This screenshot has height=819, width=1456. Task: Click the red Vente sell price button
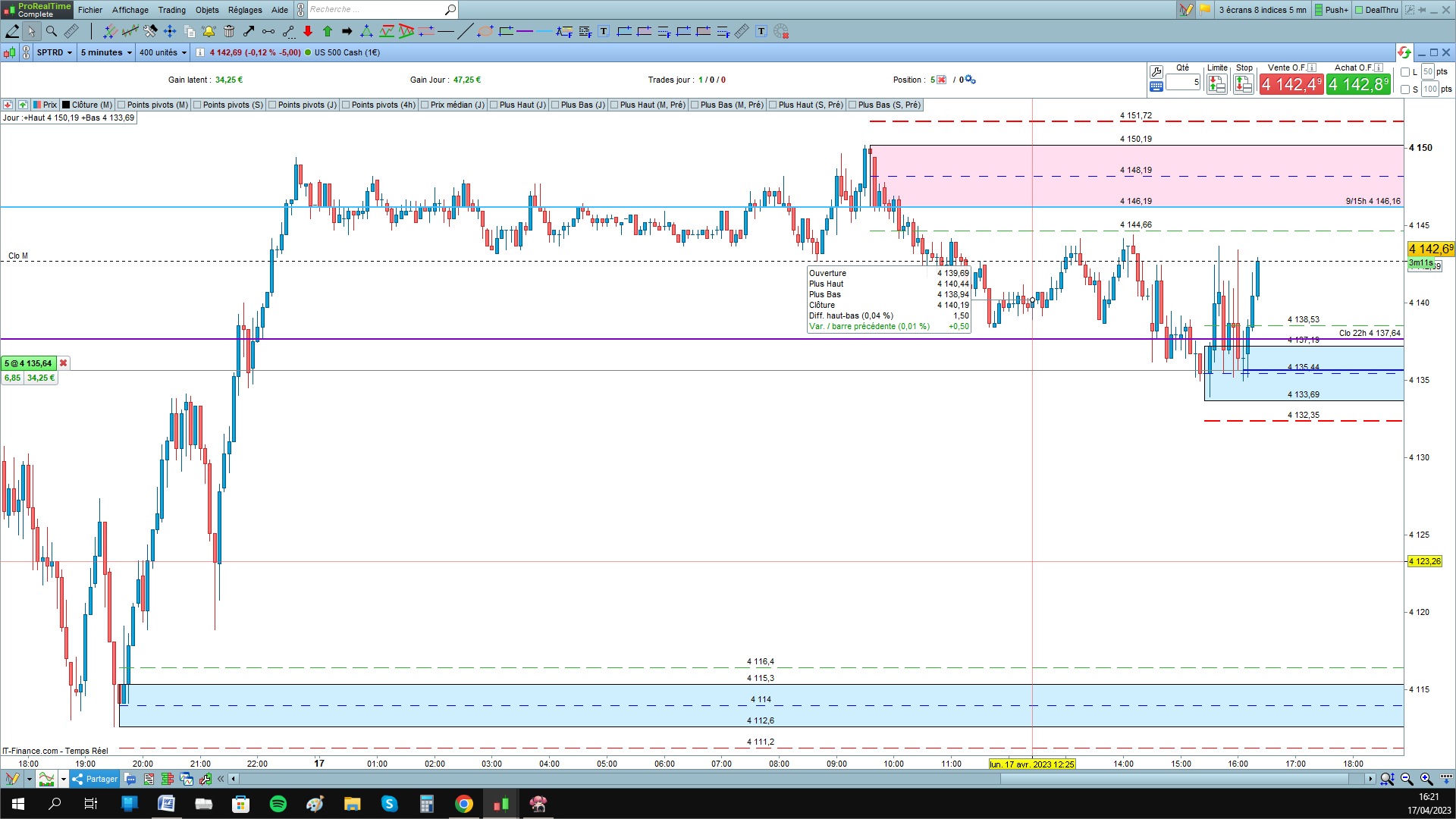pos(1291,84)
